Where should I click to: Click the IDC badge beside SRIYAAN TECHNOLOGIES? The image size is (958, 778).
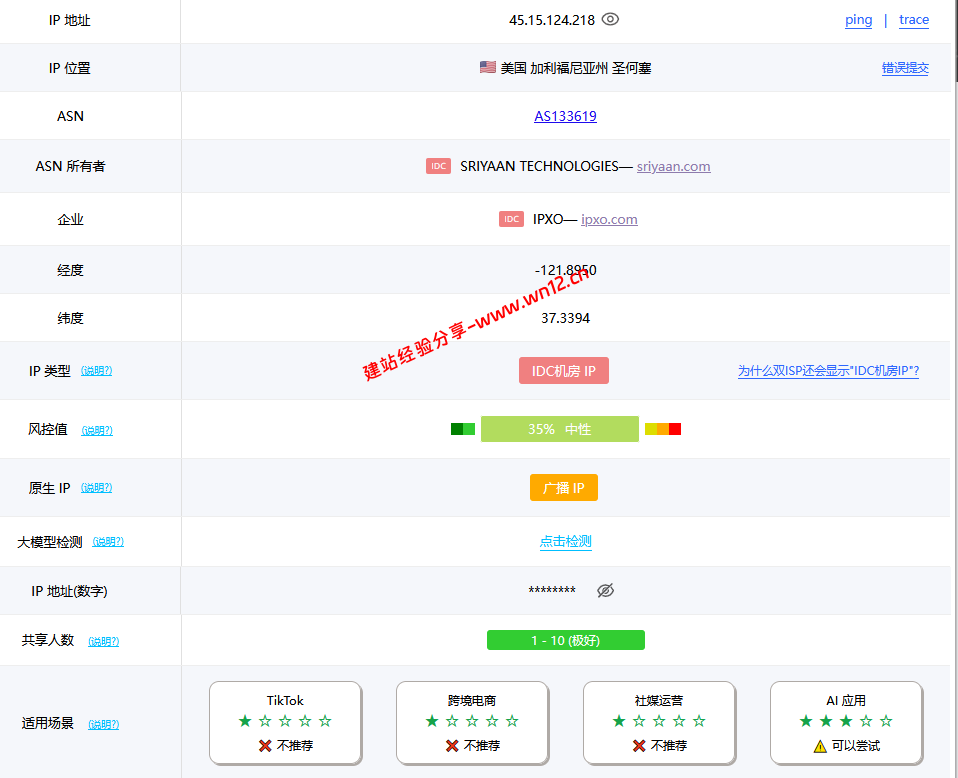click(x=438, y=166)
